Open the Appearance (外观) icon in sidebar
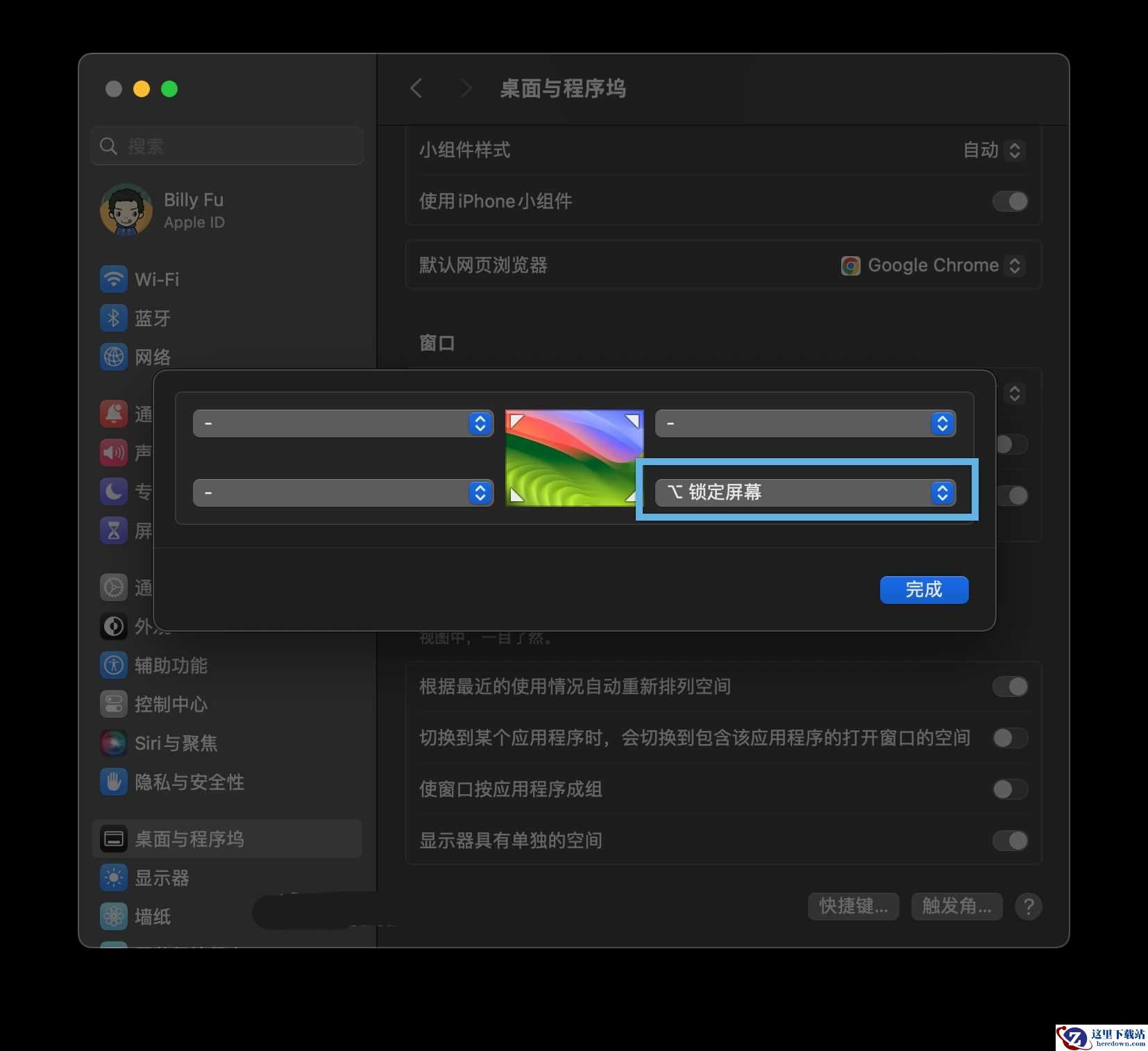The image size is (1148, 1051). point(114,626)
